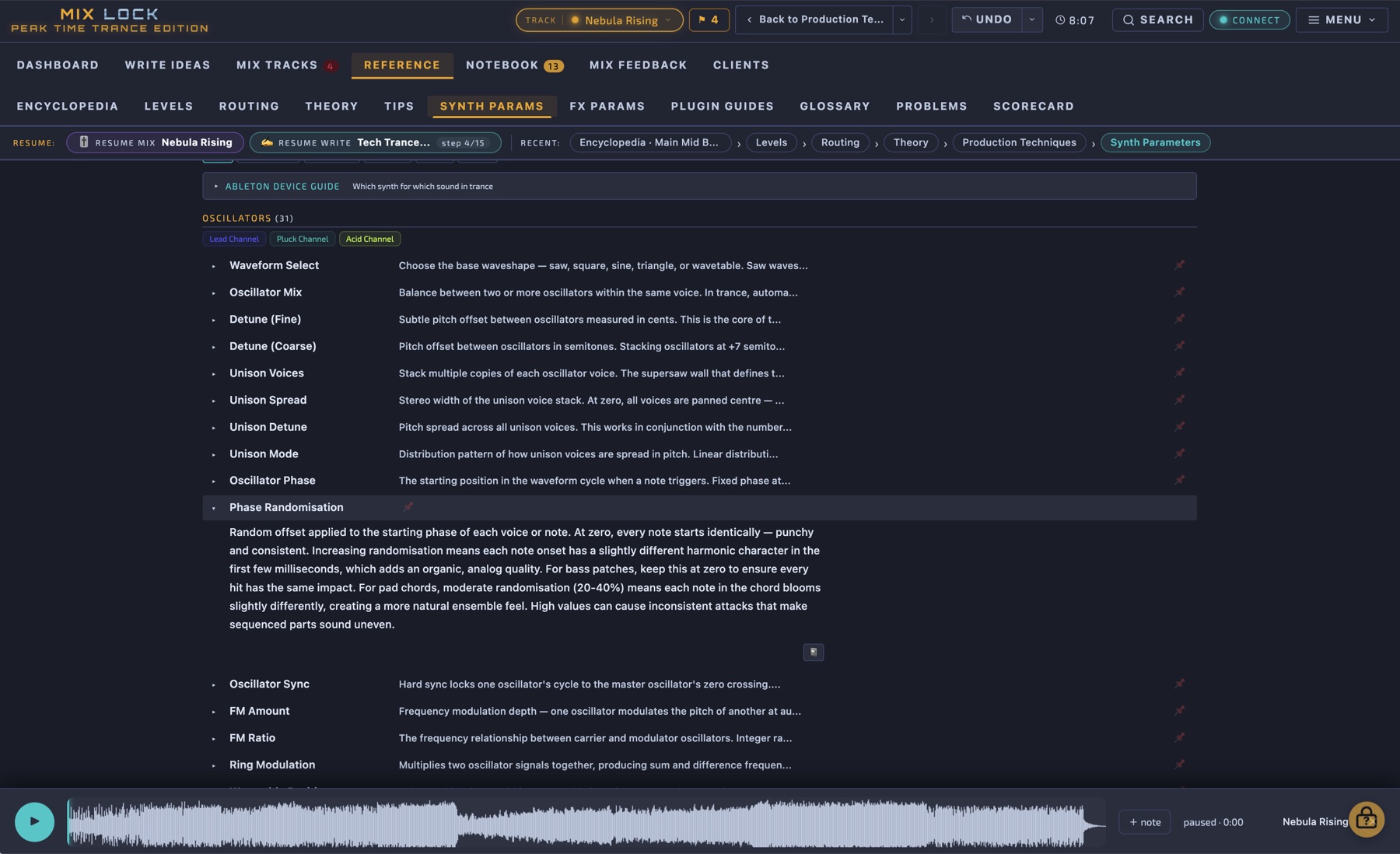1400x854 pixels.
Task: Click Back to Production Te... button
Action: [x=814, y=19]
